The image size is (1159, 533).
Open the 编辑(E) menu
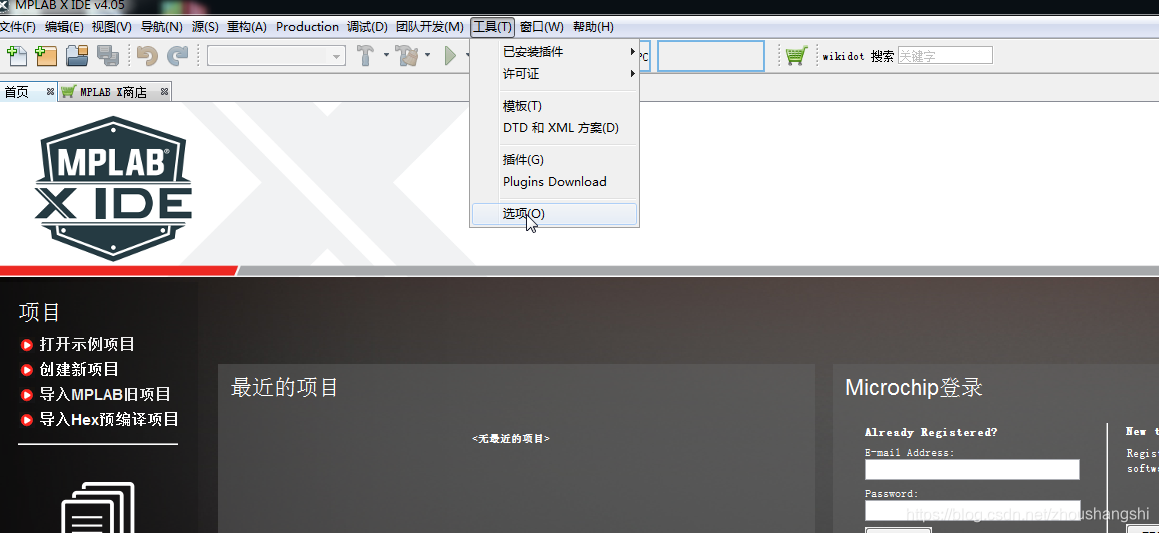(64, 27)
